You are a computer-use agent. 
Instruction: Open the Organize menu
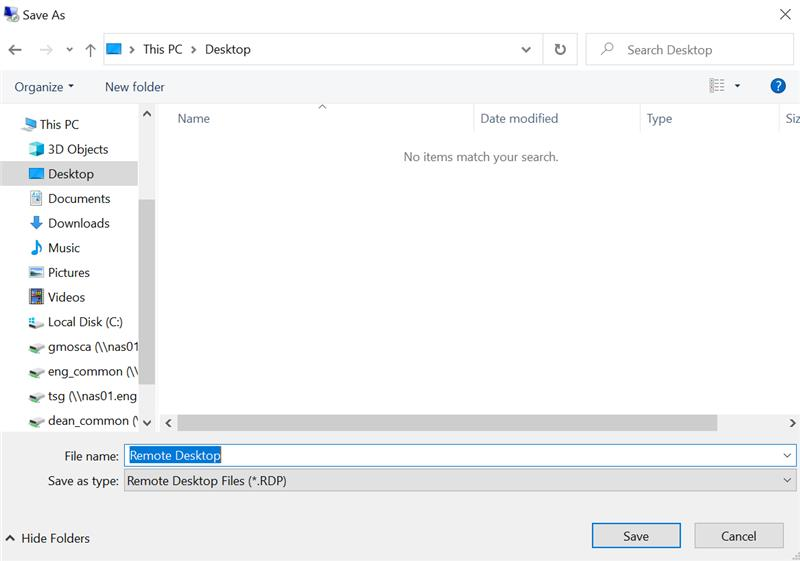[x=44, y=87]
